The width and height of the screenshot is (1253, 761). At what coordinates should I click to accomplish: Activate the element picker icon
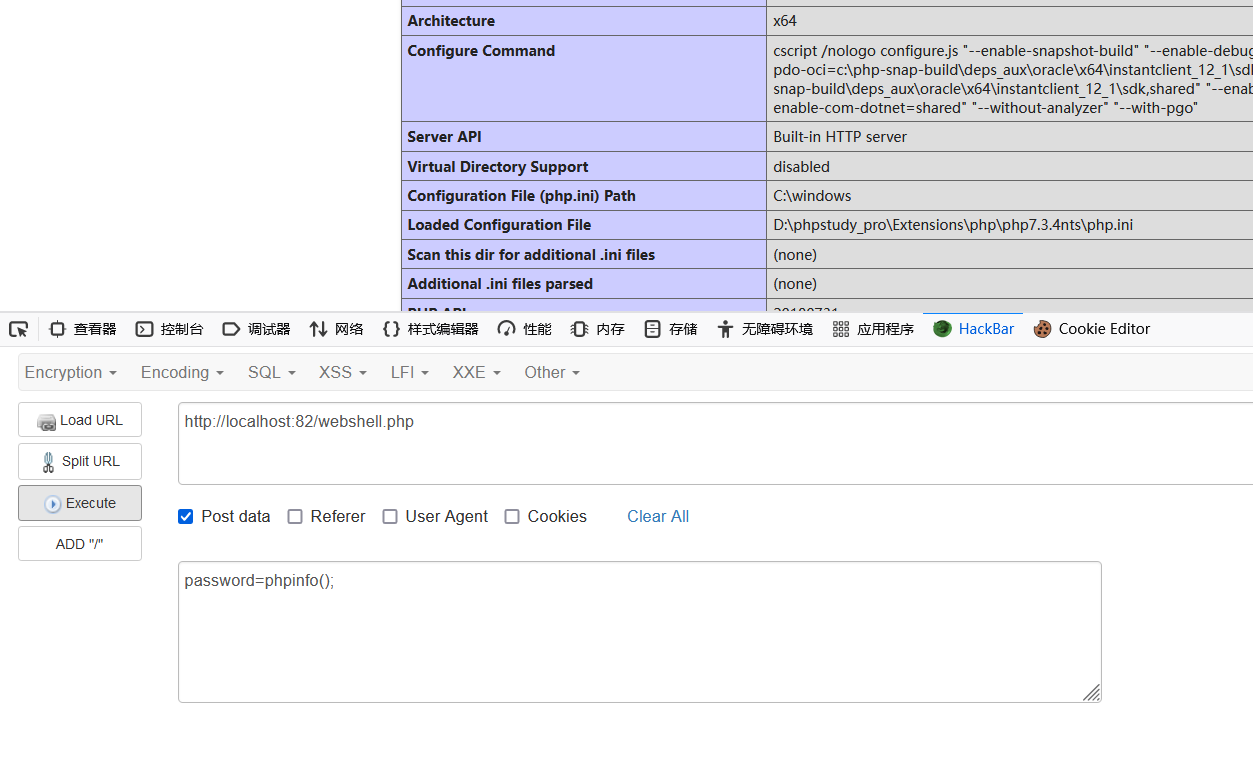pyautogui.click(x=18, y=329)
